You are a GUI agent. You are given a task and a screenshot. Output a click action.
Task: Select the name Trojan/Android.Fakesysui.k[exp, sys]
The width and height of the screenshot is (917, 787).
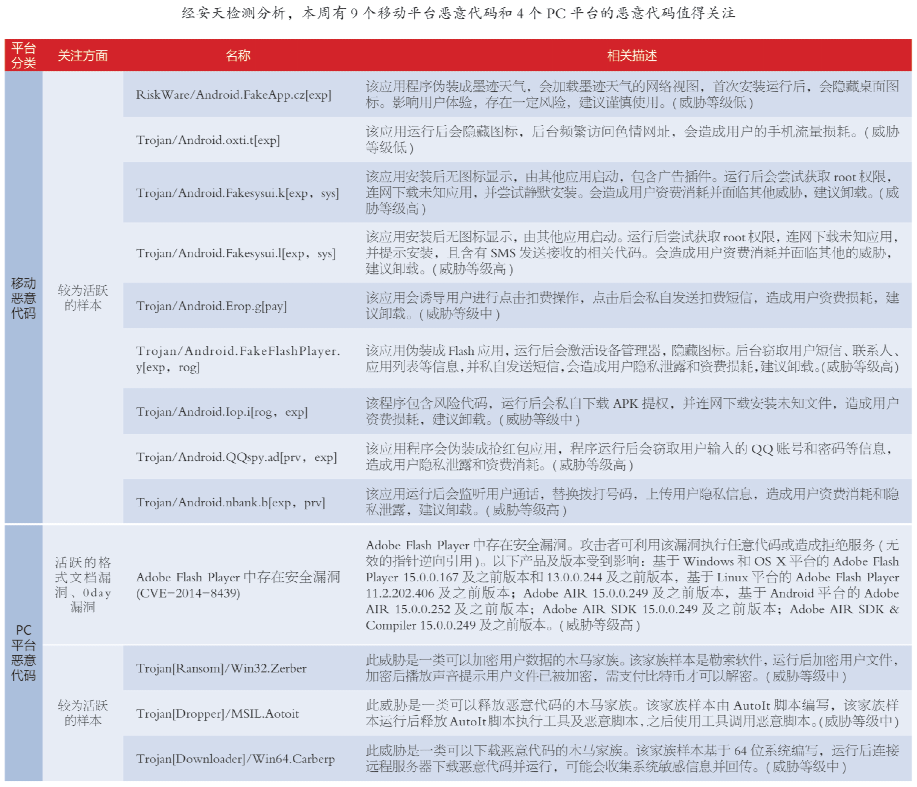(237, 193)
